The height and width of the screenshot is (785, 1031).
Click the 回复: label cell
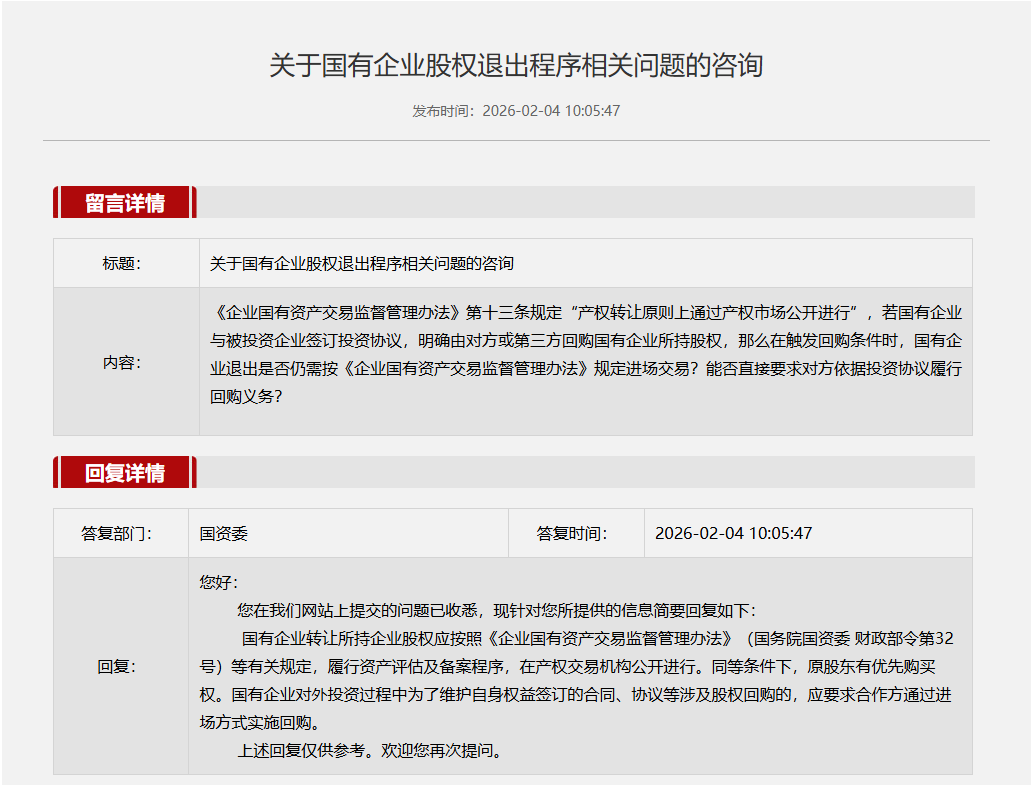[x=117, y=666]
